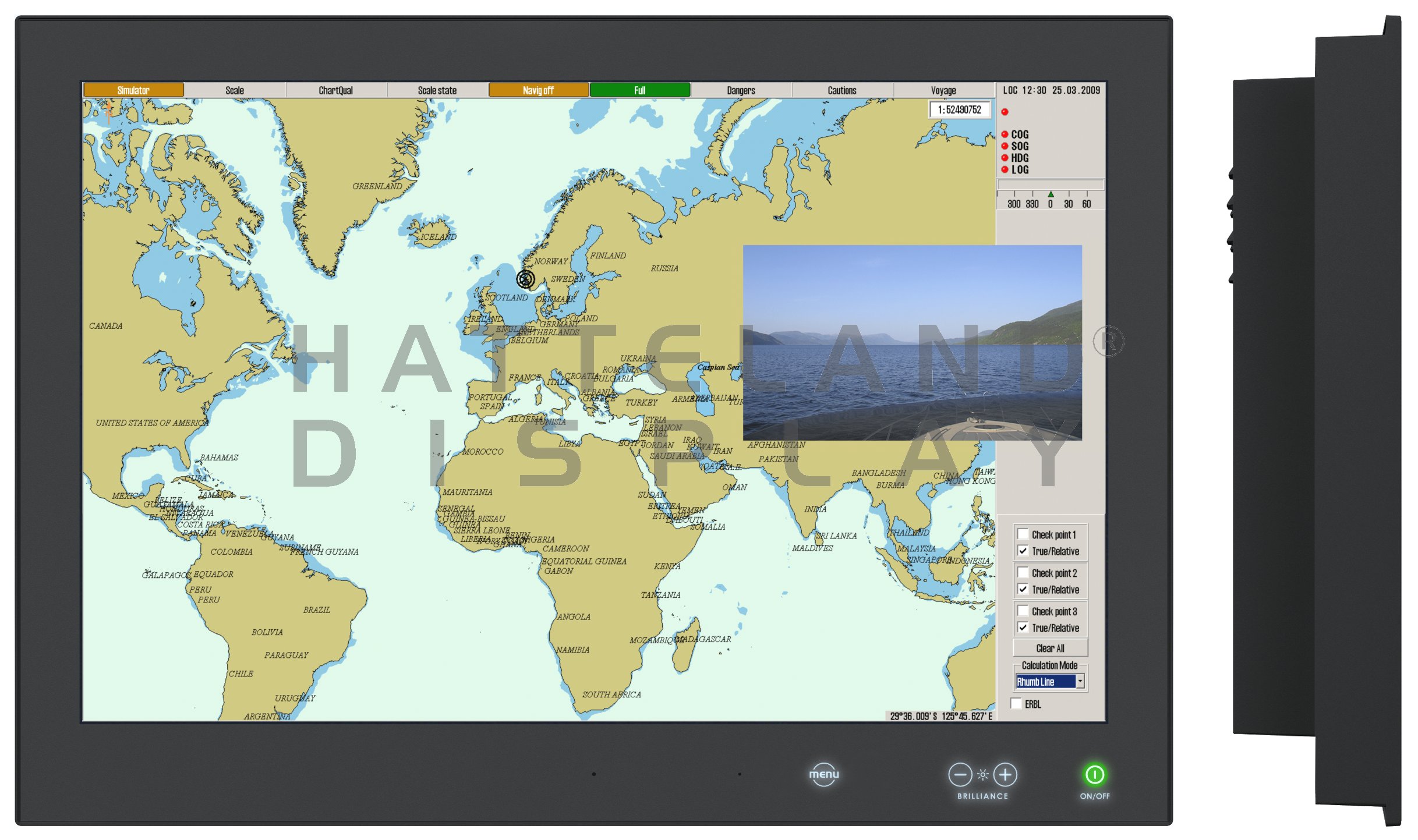This screenshot has width=1418, height=840.
Task: Open the Scale menu
Action: (x=235, y=90)
